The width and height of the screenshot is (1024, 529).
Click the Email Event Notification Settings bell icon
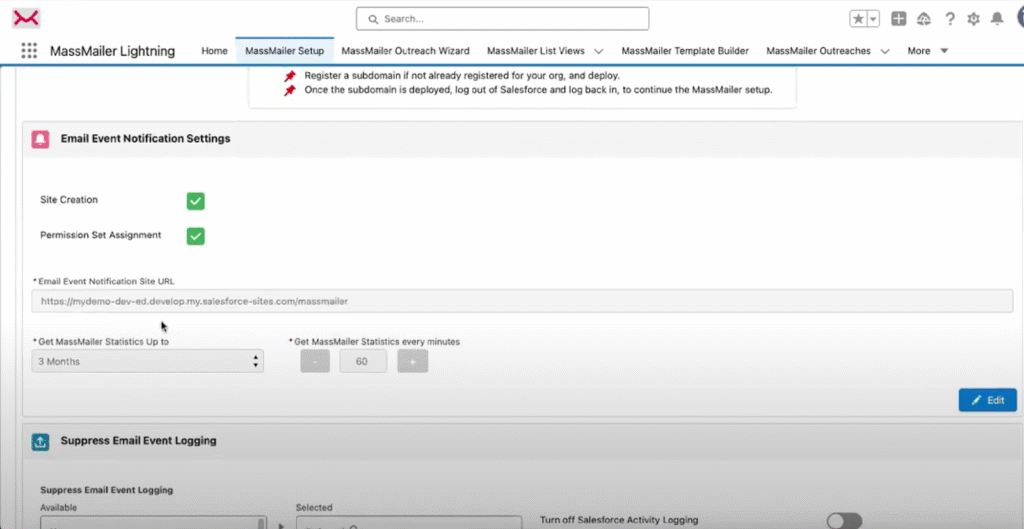pyautogui.click(x=40, y=139)
